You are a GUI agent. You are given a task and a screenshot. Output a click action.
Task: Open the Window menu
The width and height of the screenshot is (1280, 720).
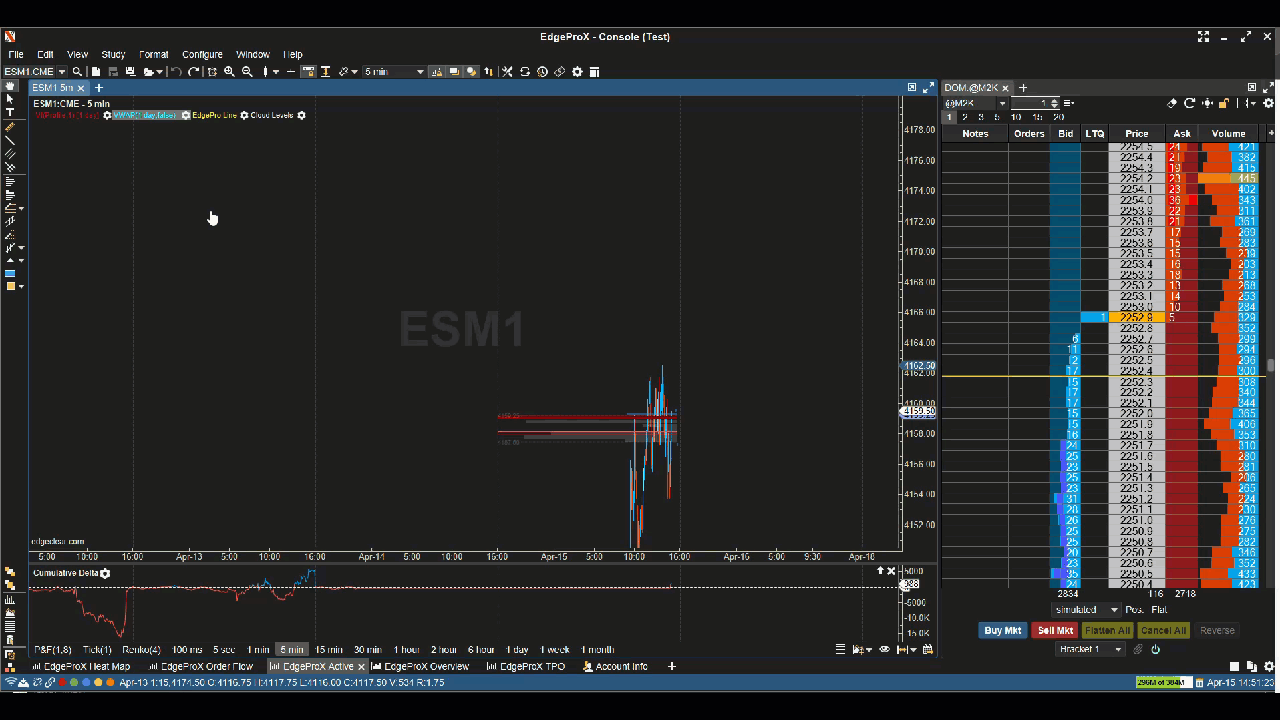pos(253,55)
